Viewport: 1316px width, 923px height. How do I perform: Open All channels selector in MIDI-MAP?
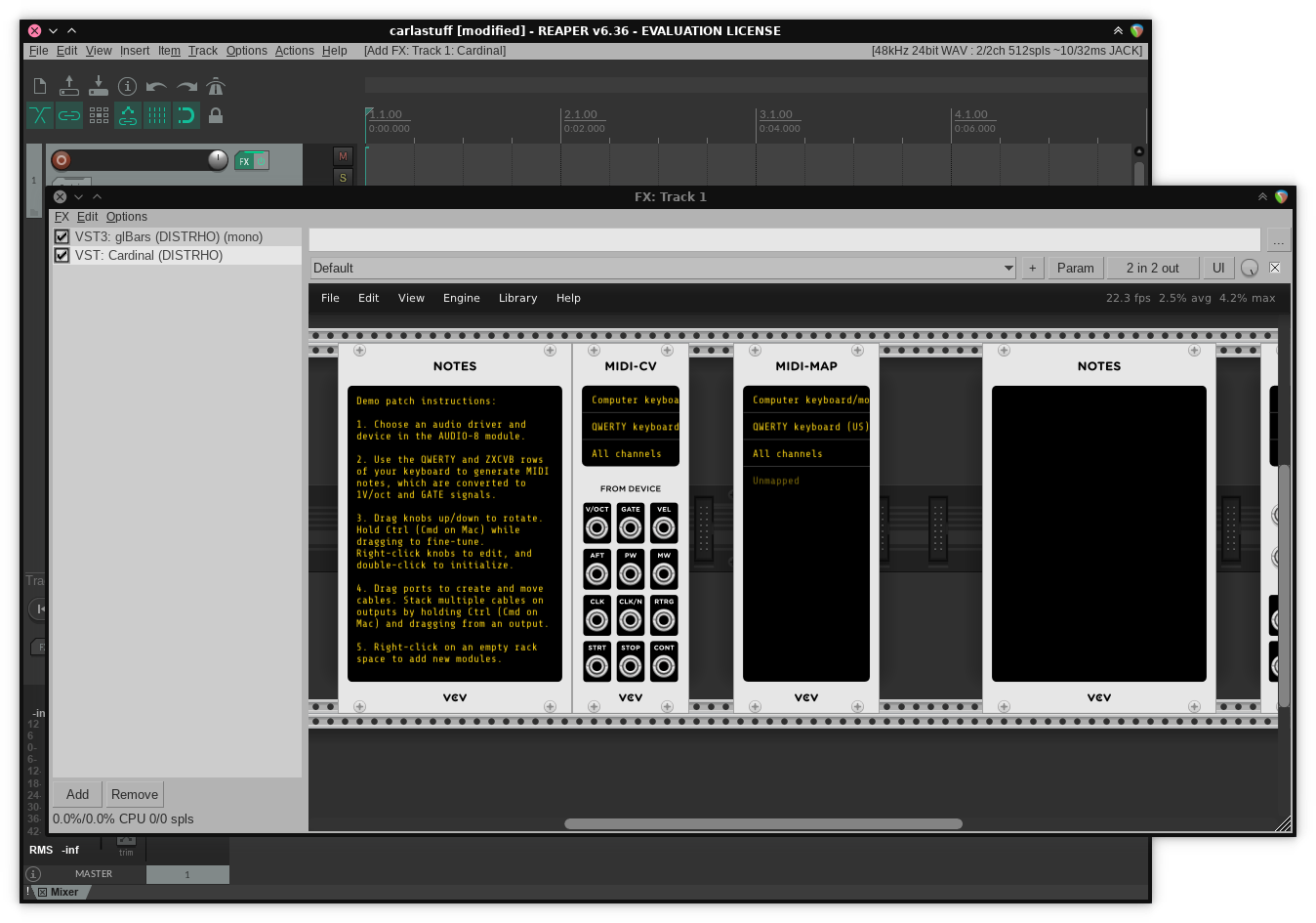pyautogui.click(x=806, y=453)
